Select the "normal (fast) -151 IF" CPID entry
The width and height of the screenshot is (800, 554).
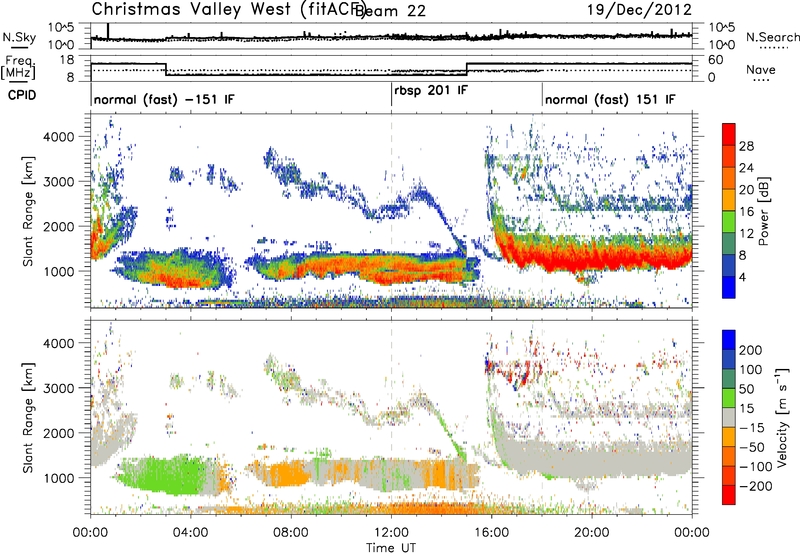164,99
